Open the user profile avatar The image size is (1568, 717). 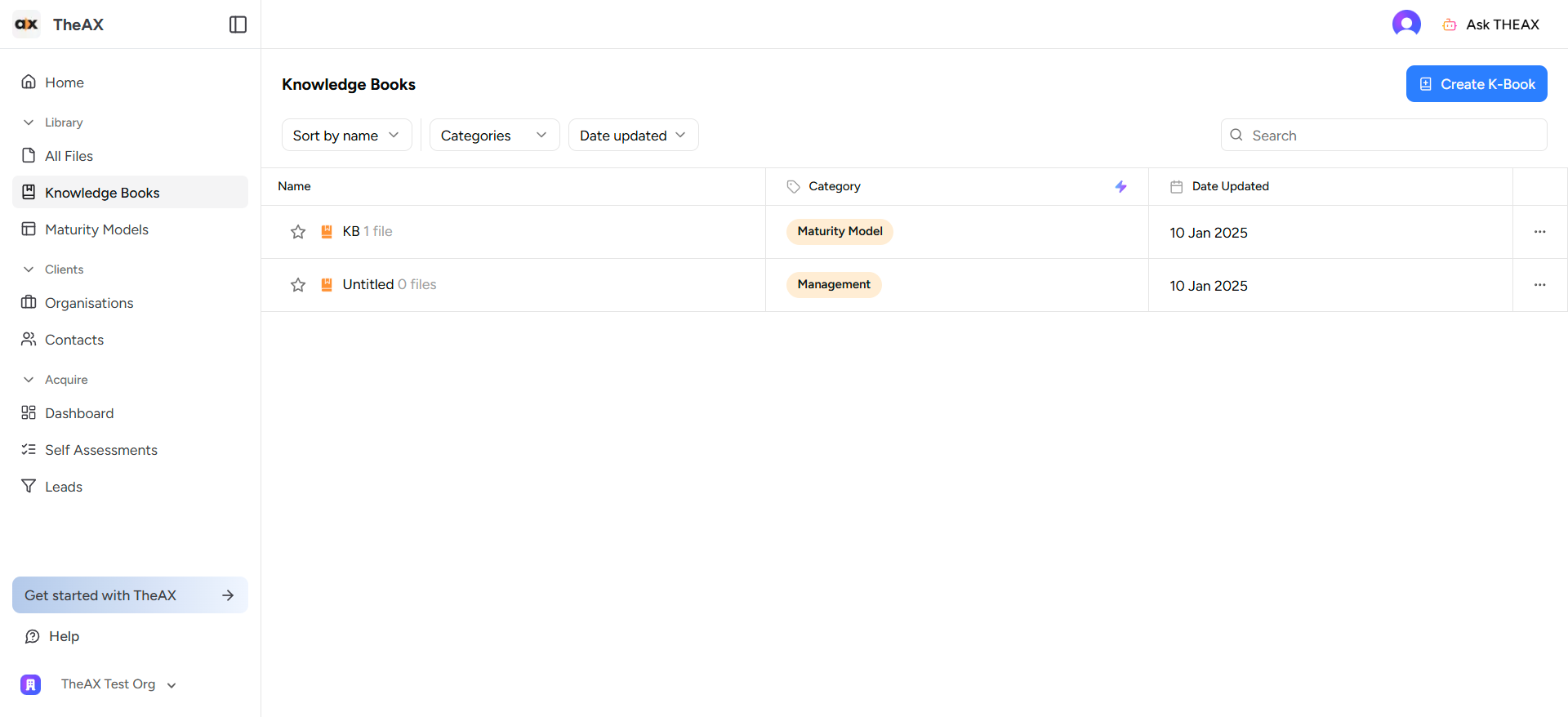tap(1406, 24)
